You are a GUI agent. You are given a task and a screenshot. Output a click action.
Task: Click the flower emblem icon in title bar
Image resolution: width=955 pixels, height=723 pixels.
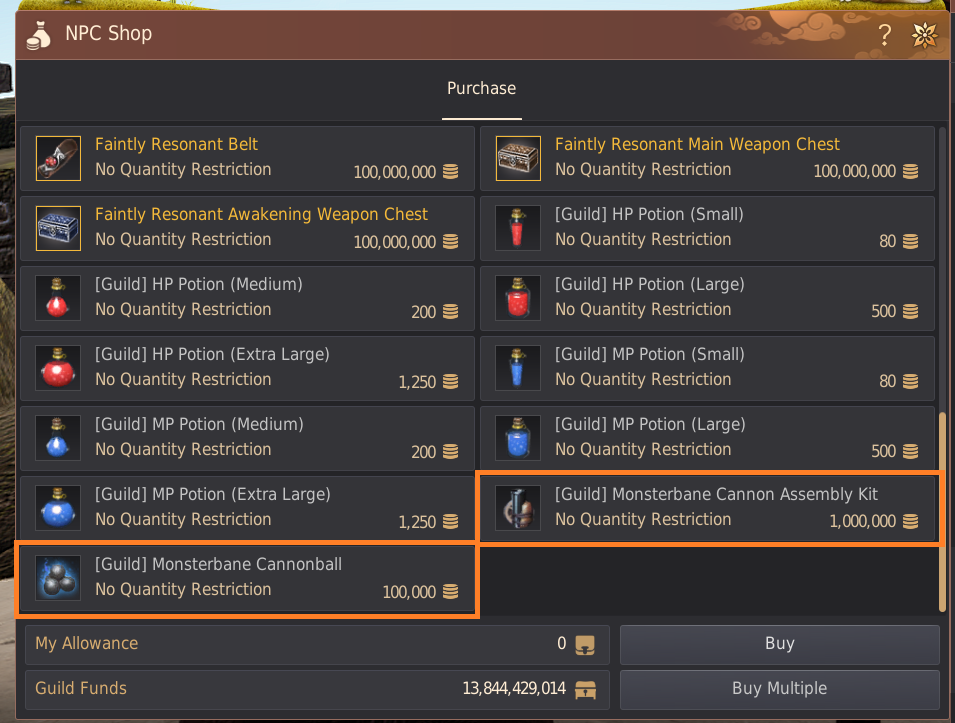[924, 36]
